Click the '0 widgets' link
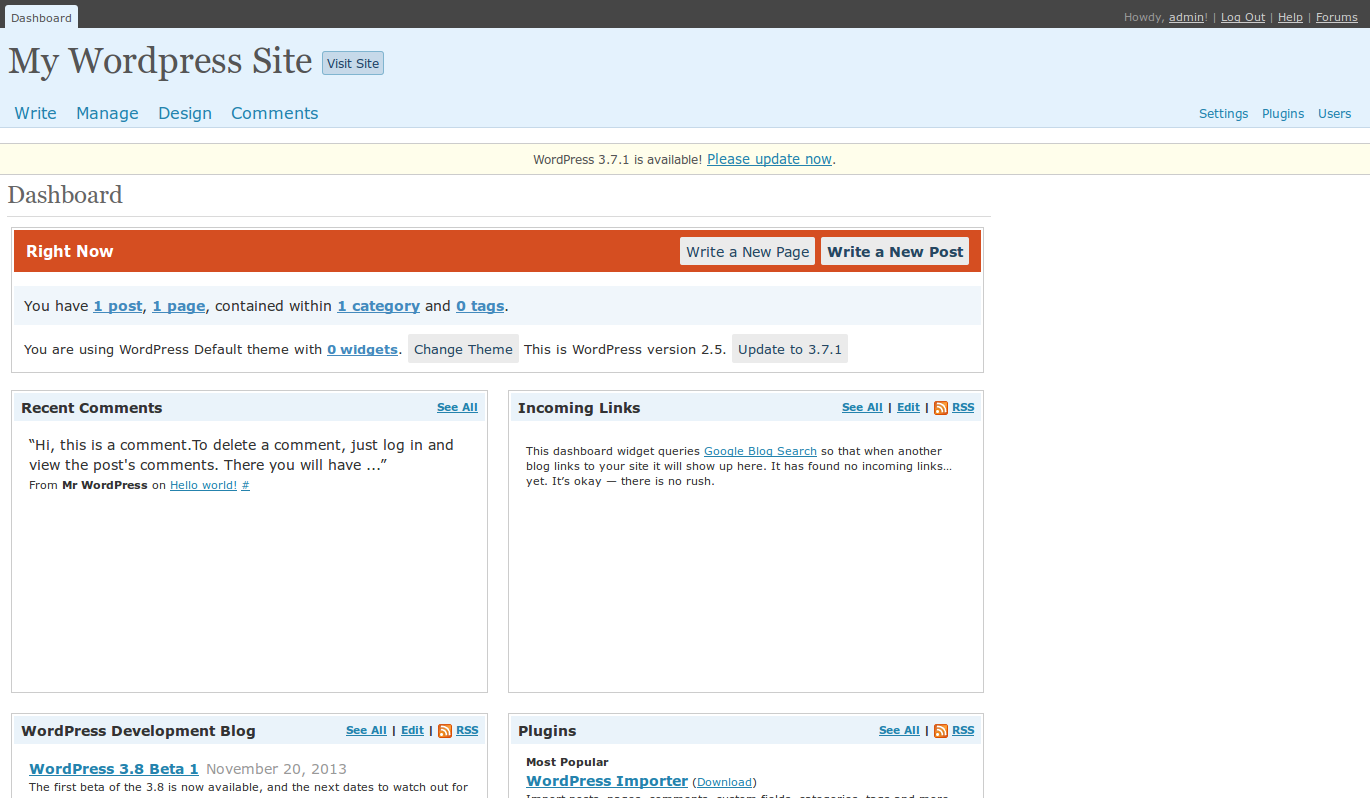 point(362,349)
